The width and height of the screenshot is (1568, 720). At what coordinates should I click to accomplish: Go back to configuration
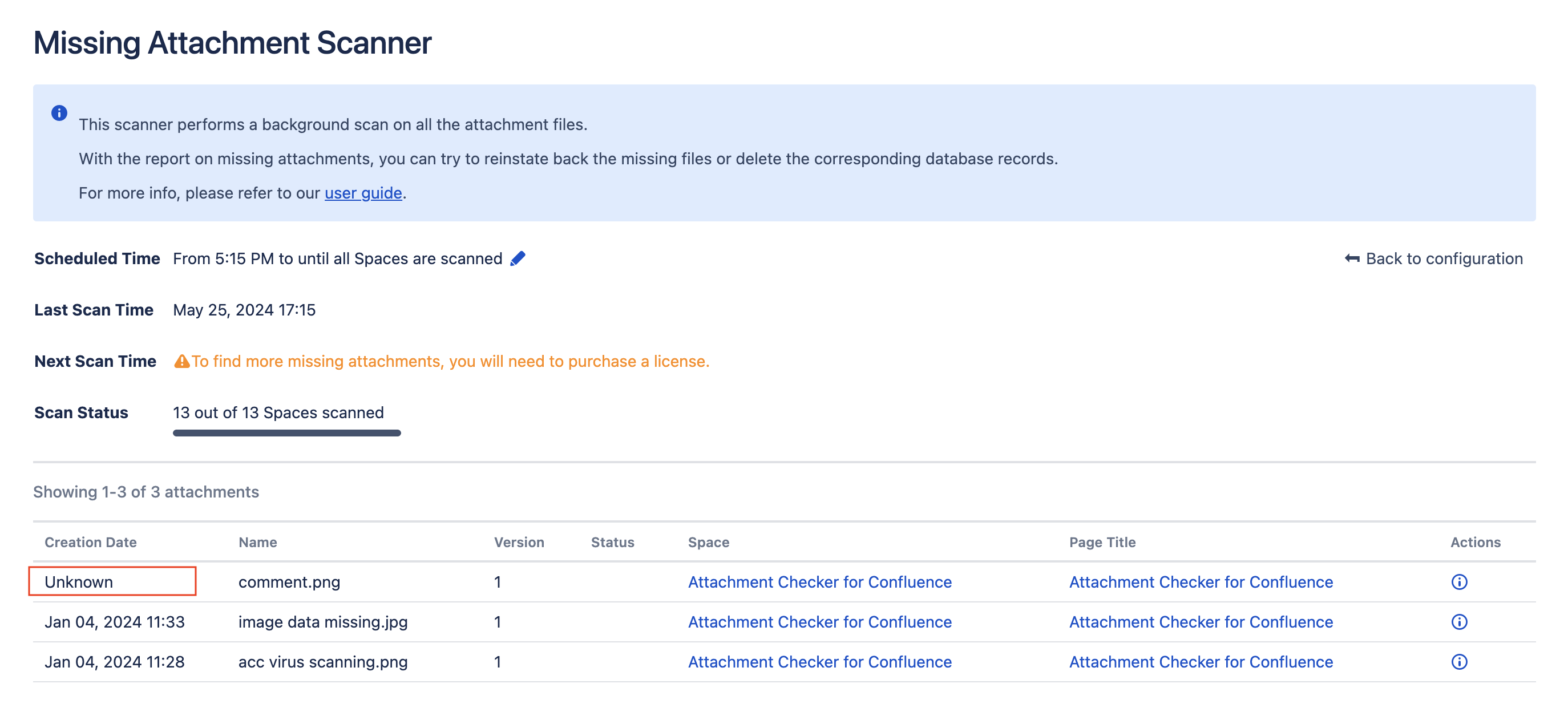[1443, 258]
